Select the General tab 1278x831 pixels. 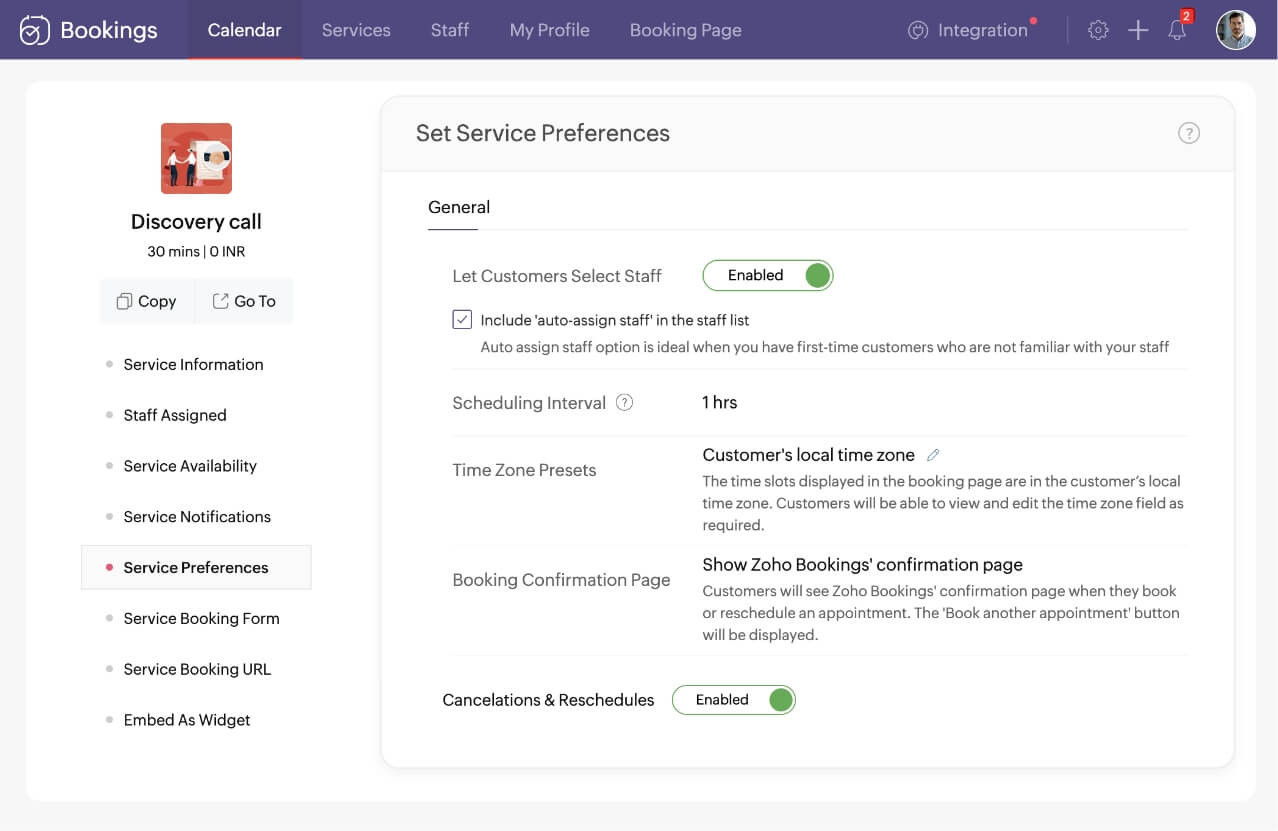tap(459, 208)
